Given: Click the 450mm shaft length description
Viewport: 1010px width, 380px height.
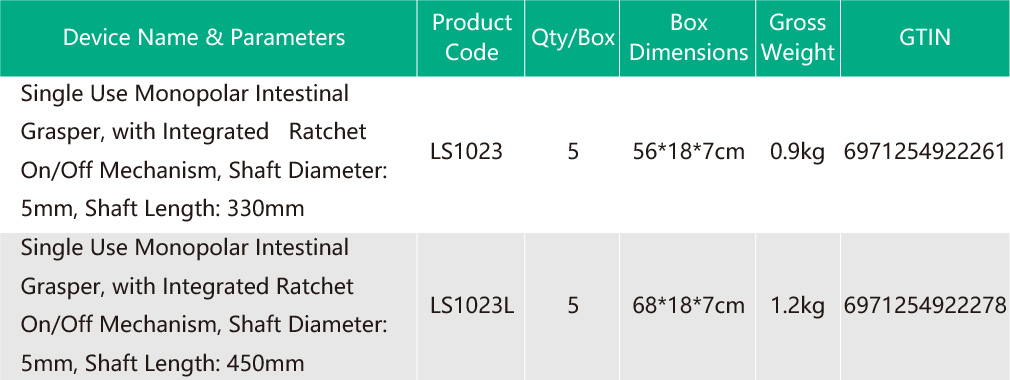Looking at the screenshot, I should click(162, 363).
